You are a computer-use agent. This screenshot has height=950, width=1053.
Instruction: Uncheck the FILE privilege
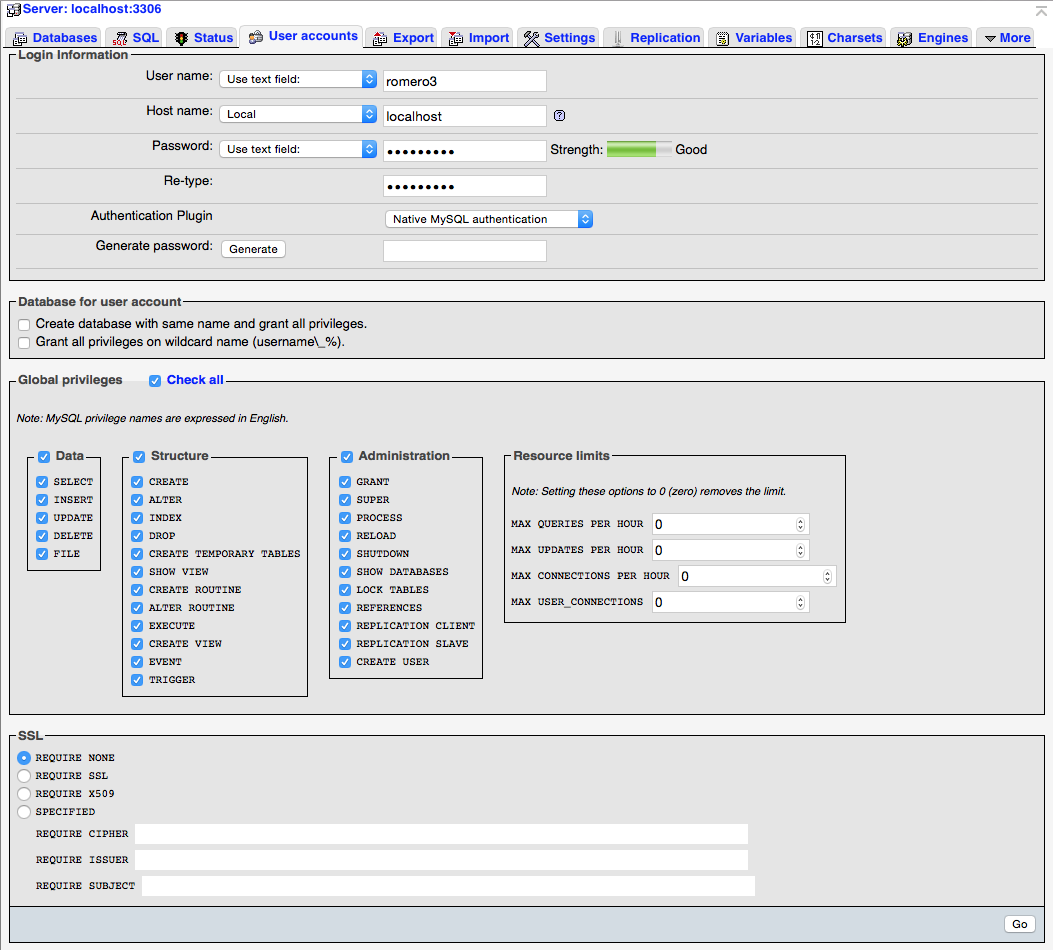[41, 553]
